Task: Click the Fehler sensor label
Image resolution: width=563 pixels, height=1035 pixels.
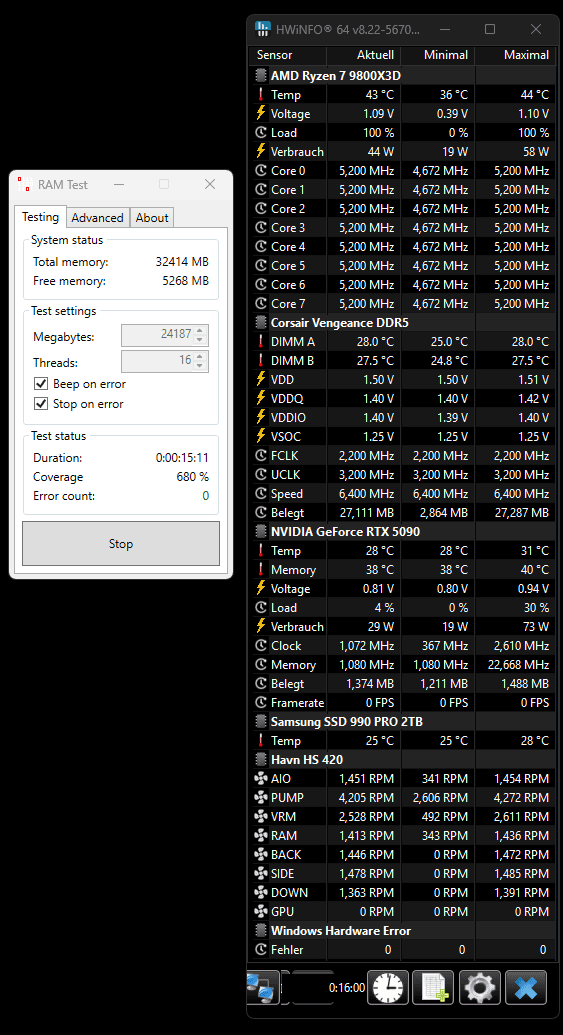Action: pos(287,950)
